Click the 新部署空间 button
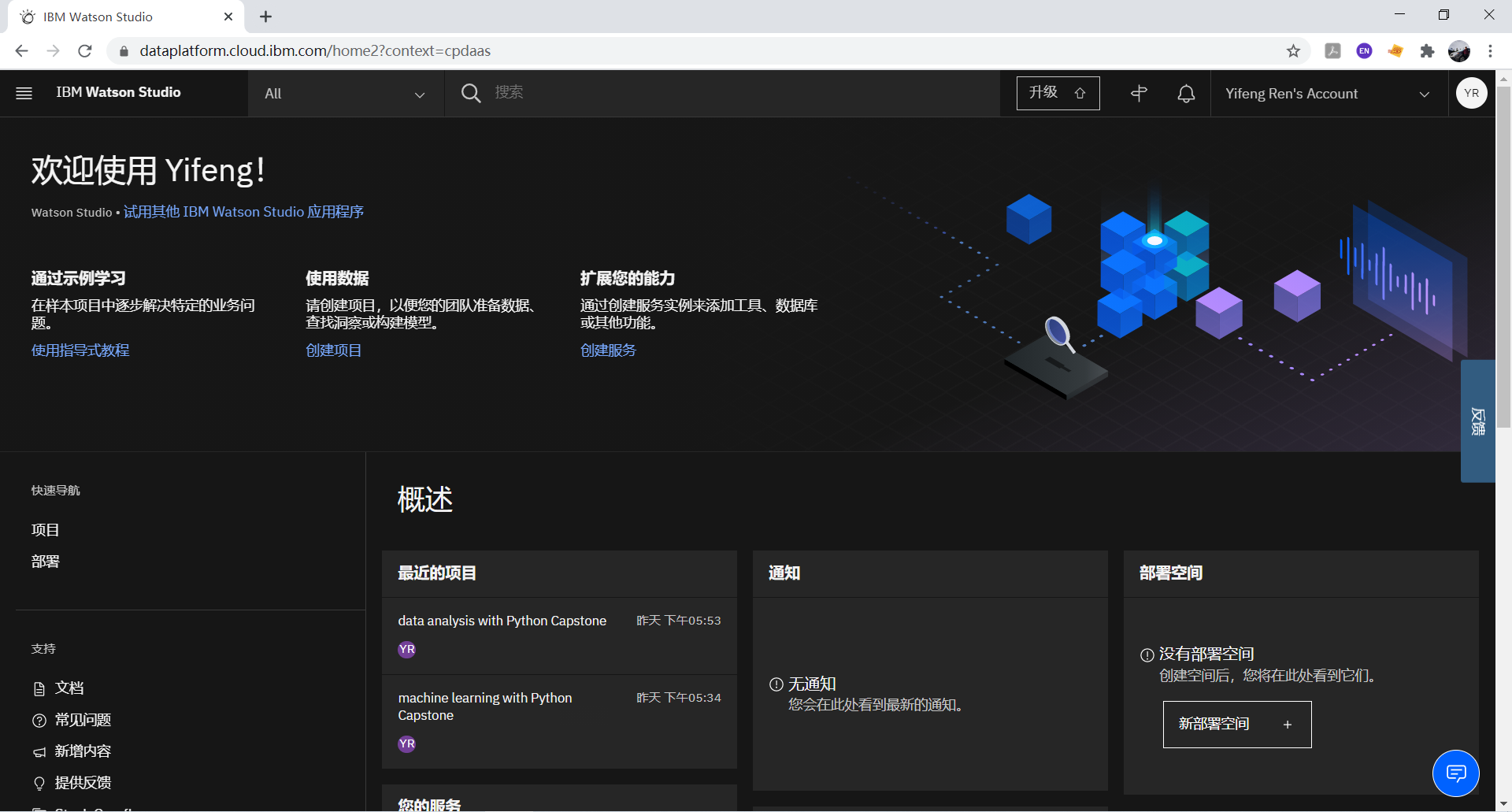The height and width of the screenshot is (812, 1512). coord(1237,725)
